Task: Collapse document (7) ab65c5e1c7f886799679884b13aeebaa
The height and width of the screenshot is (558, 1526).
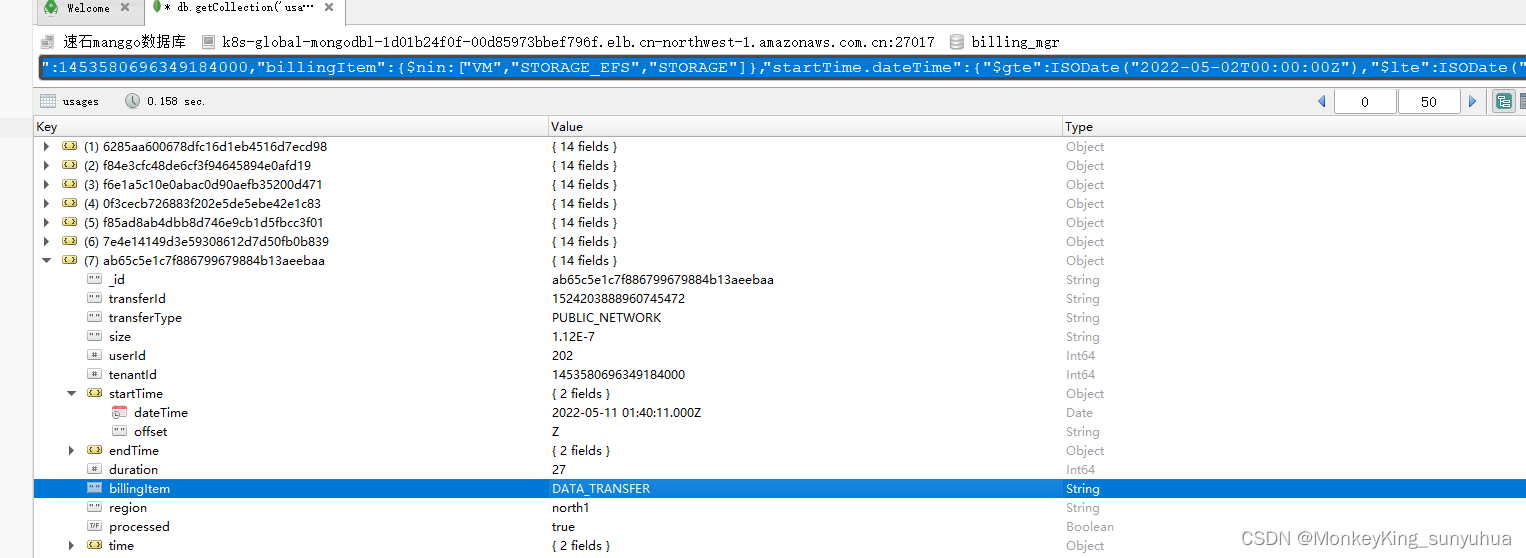Action: coord(46,260)
